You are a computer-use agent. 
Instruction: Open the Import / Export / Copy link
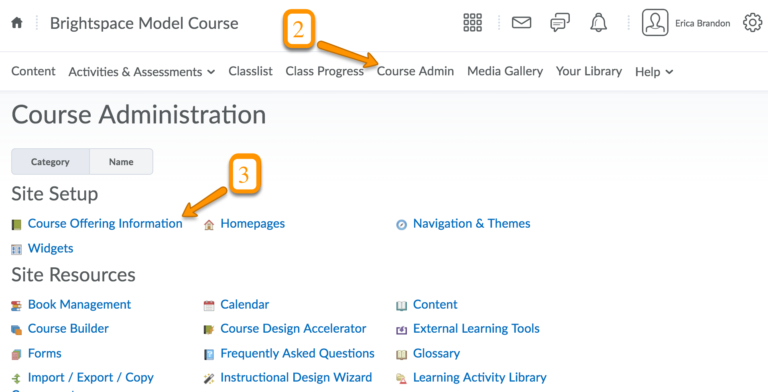[x=91, y=377]
